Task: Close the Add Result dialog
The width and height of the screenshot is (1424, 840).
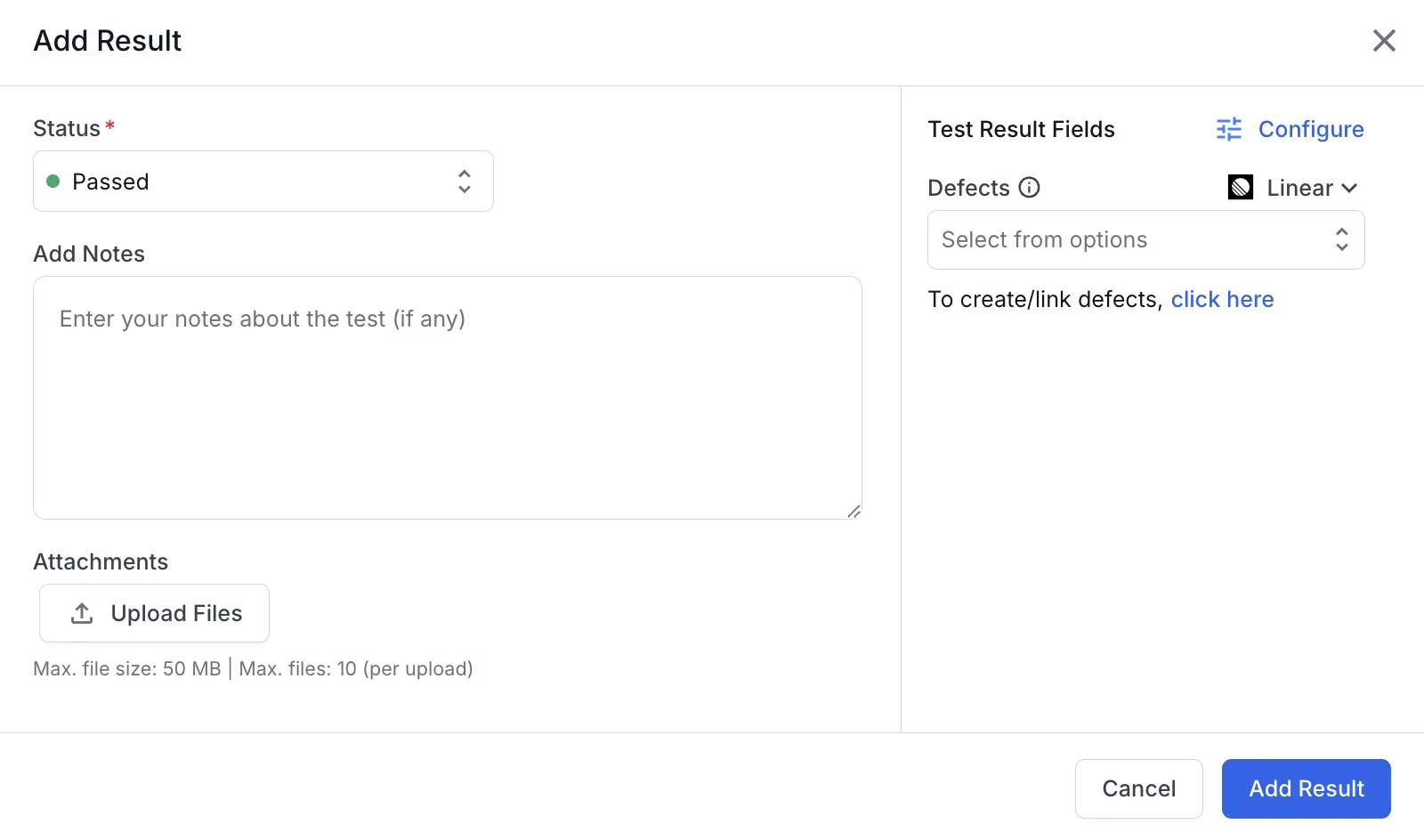Action: tap(1384, 40)
